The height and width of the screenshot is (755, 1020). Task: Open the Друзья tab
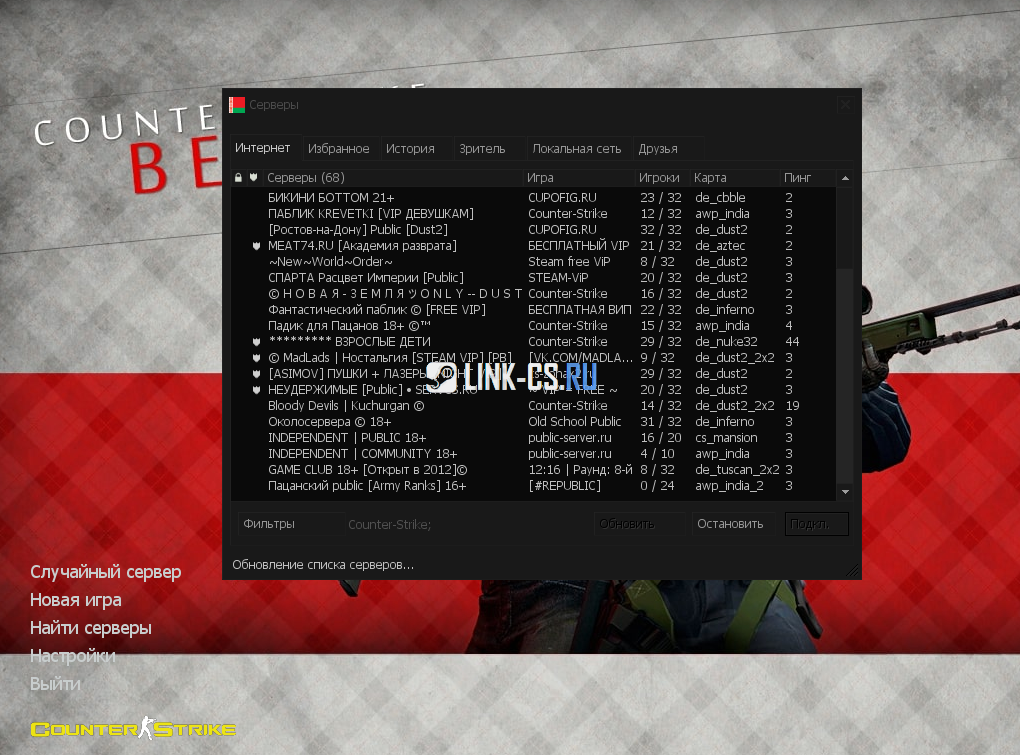point(658,149)
